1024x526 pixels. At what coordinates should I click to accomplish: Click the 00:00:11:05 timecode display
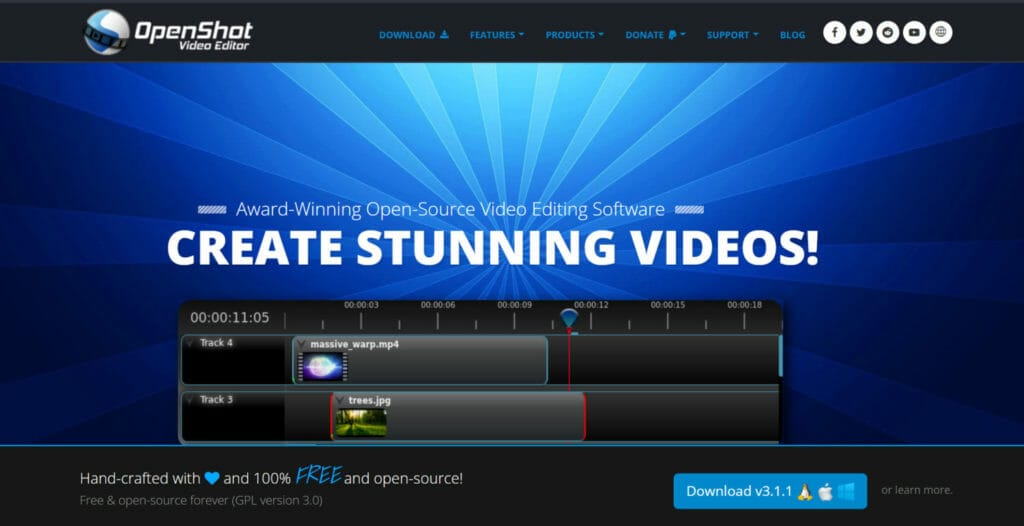[230, 318]
